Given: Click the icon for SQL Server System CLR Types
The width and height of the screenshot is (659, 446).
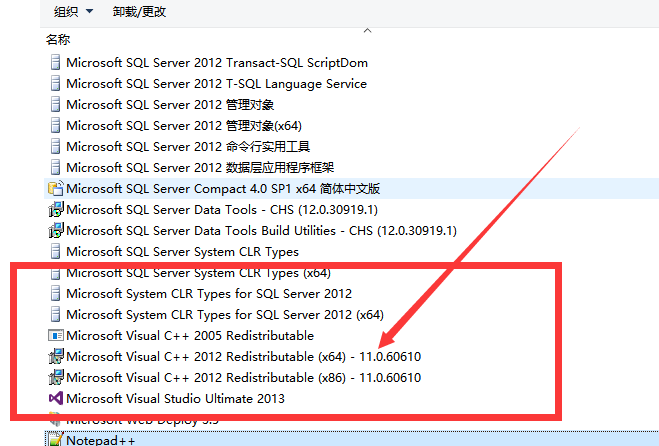Looking at the screenshot, I should coord(55,251).
